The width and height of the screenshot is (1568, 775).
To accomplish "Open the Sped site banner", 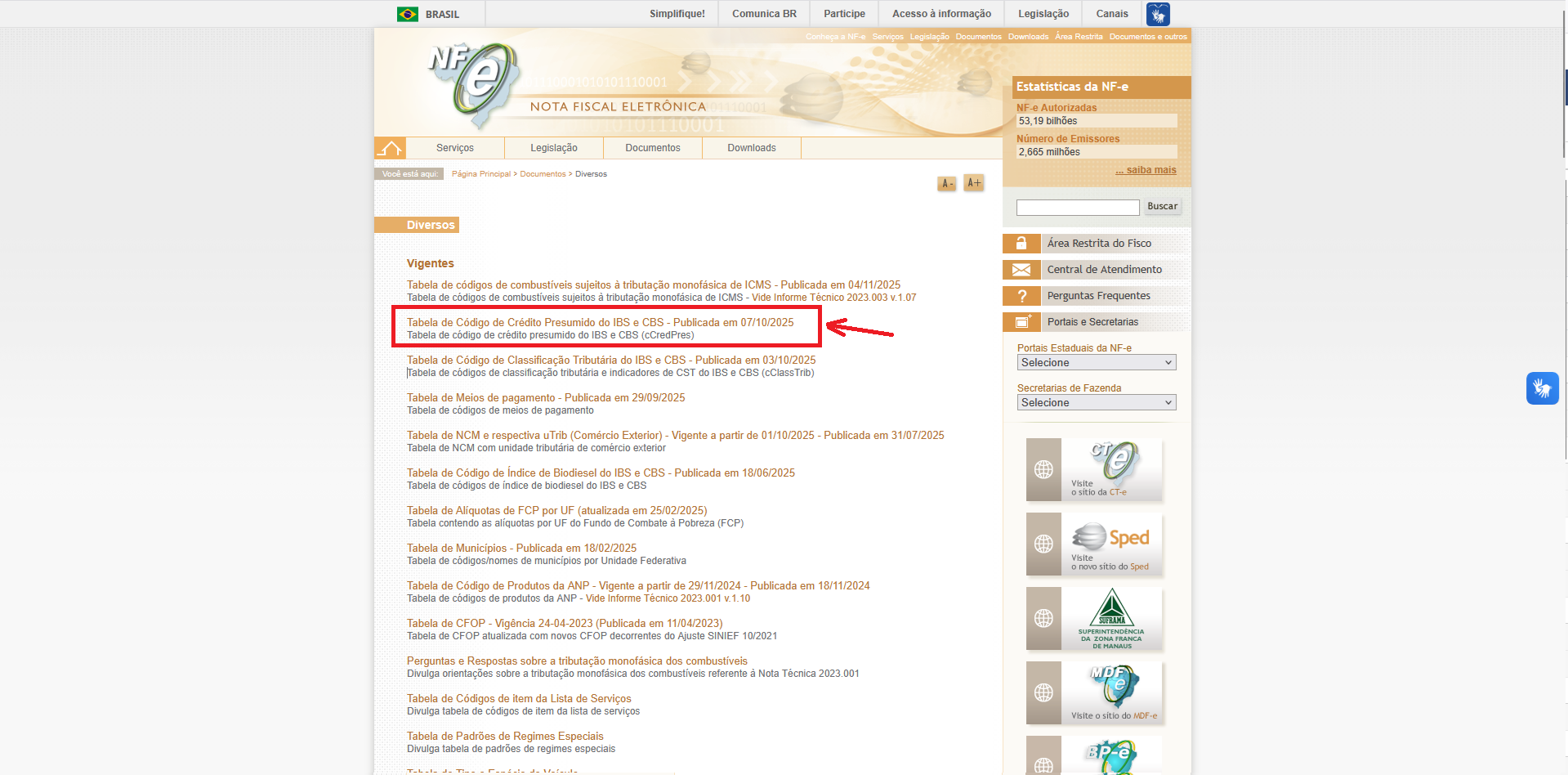I will coord(1095,544).
